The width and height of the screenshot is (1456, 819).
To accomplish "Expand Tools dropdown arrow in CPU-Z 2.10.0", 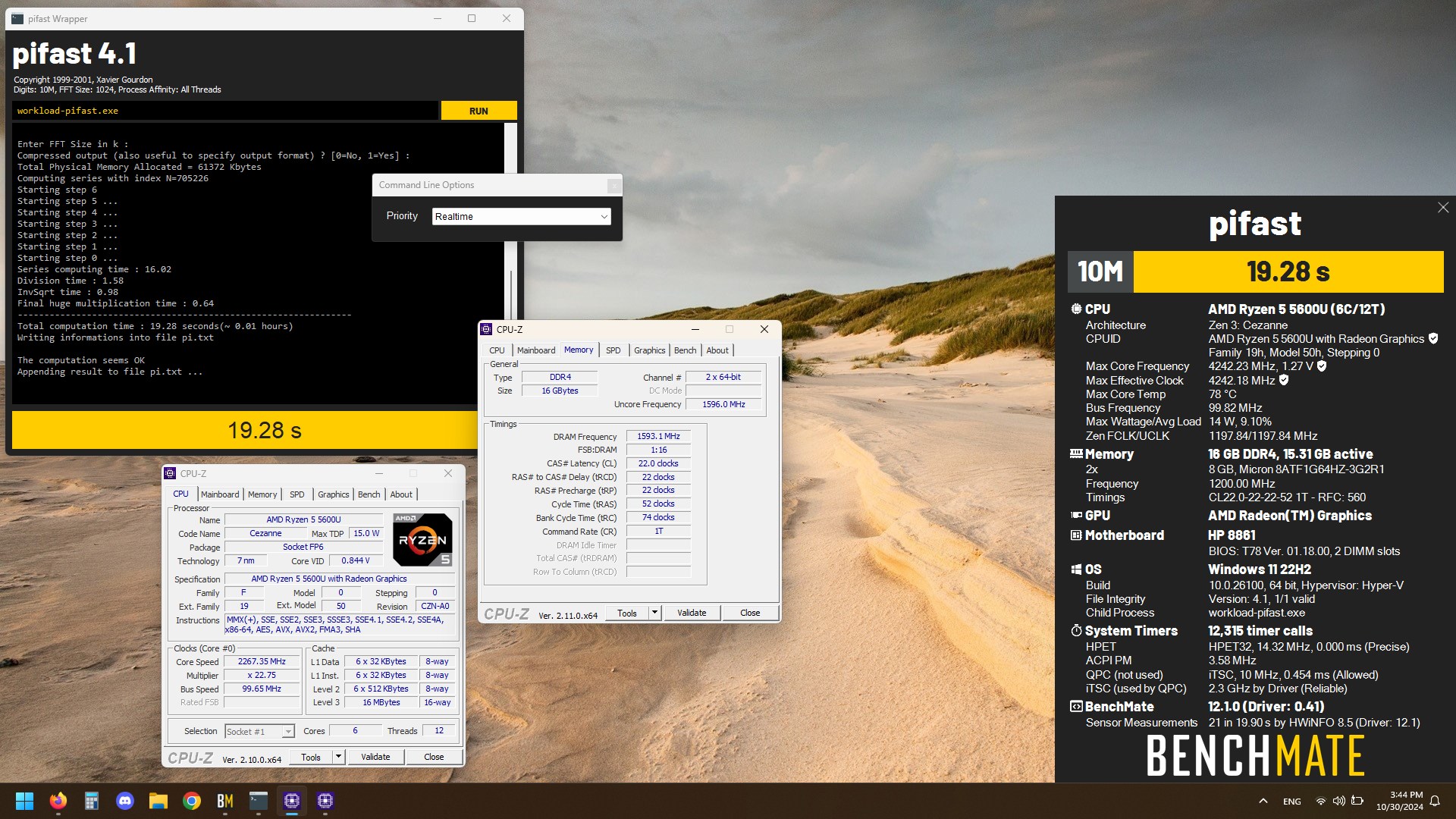I will [338, 757].
